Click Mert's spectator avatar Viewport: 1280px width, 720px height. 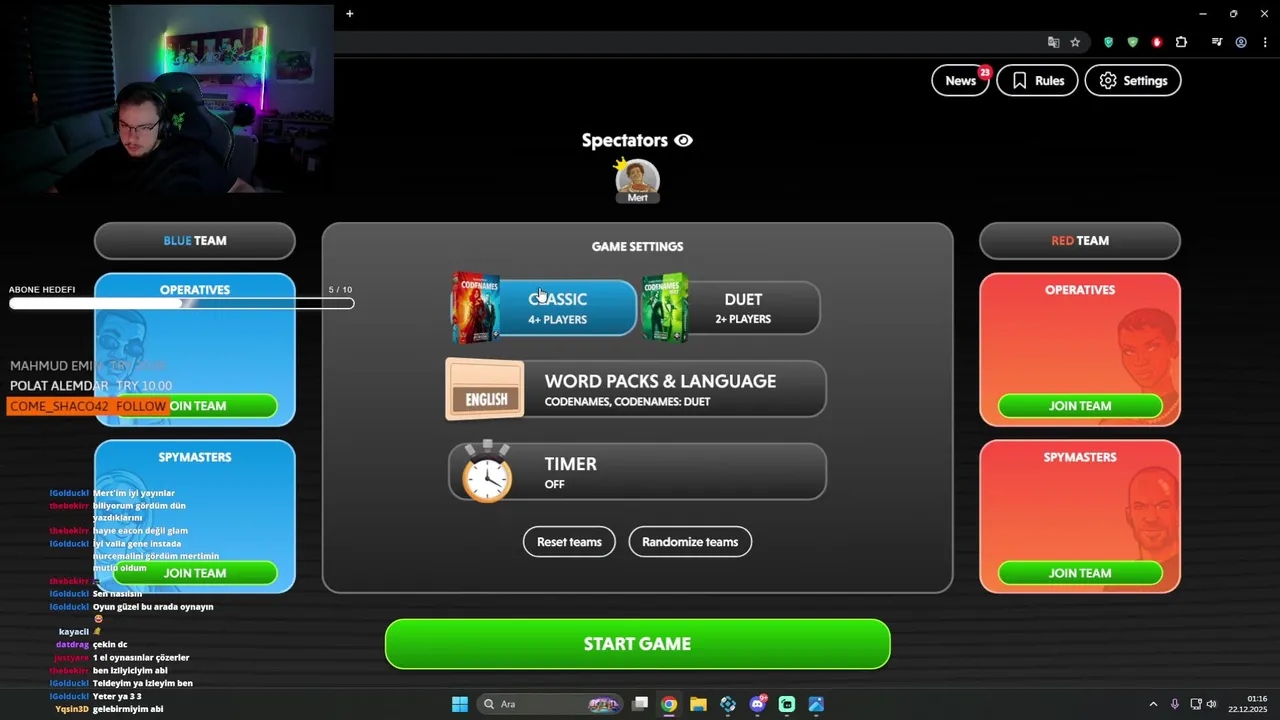[637, 179]
